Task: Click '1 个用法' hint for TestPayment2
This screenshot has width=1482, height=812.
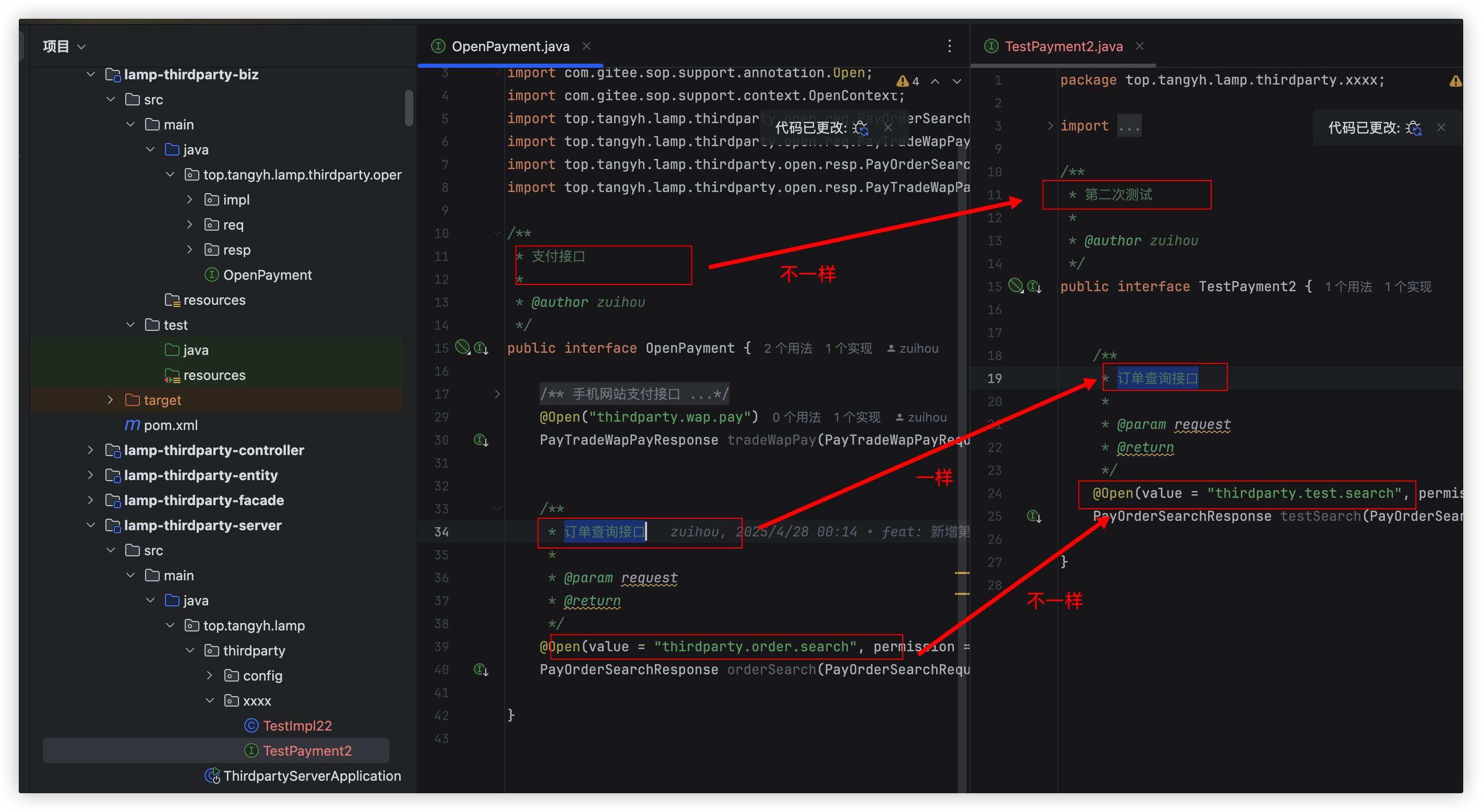Action: pos(1348,286)
